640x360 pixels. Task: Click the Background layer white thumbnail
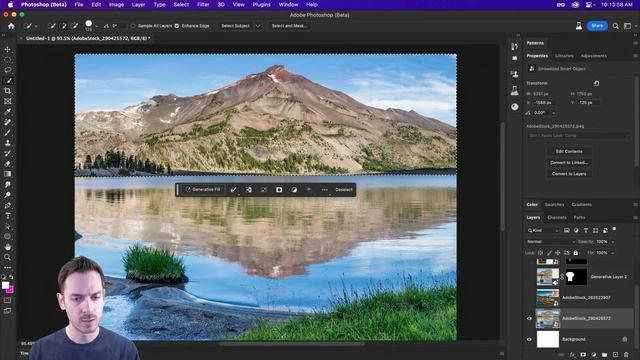click(x=547, y=339)
